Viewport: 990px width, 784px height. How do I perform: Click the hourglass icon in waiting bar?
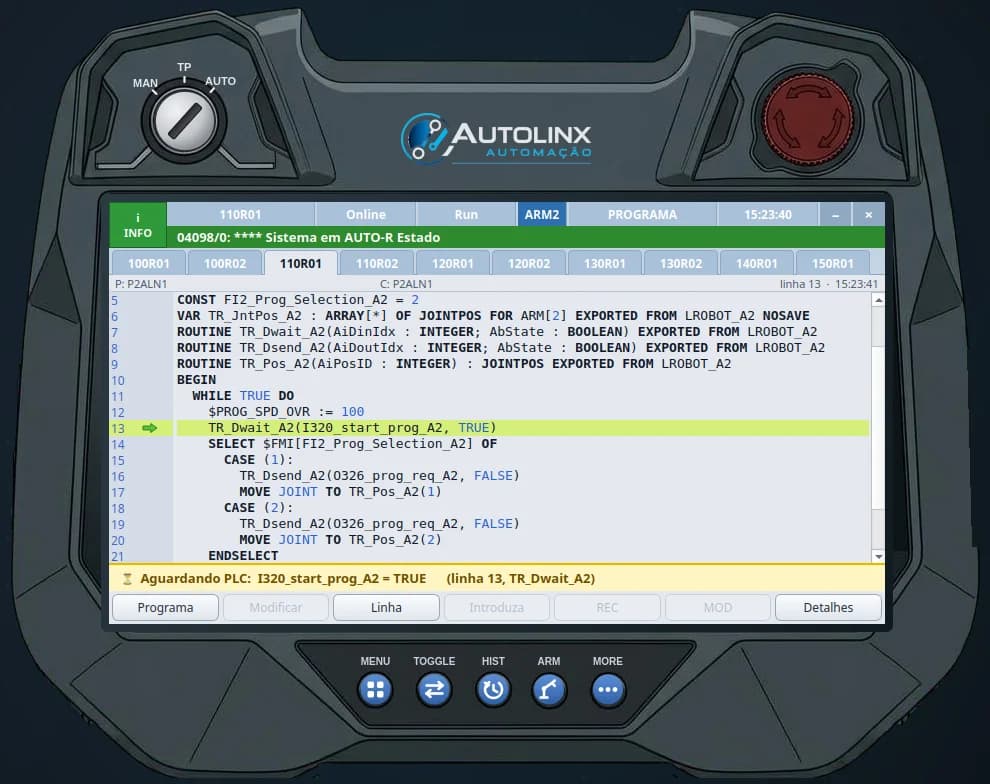coord(127,579)
